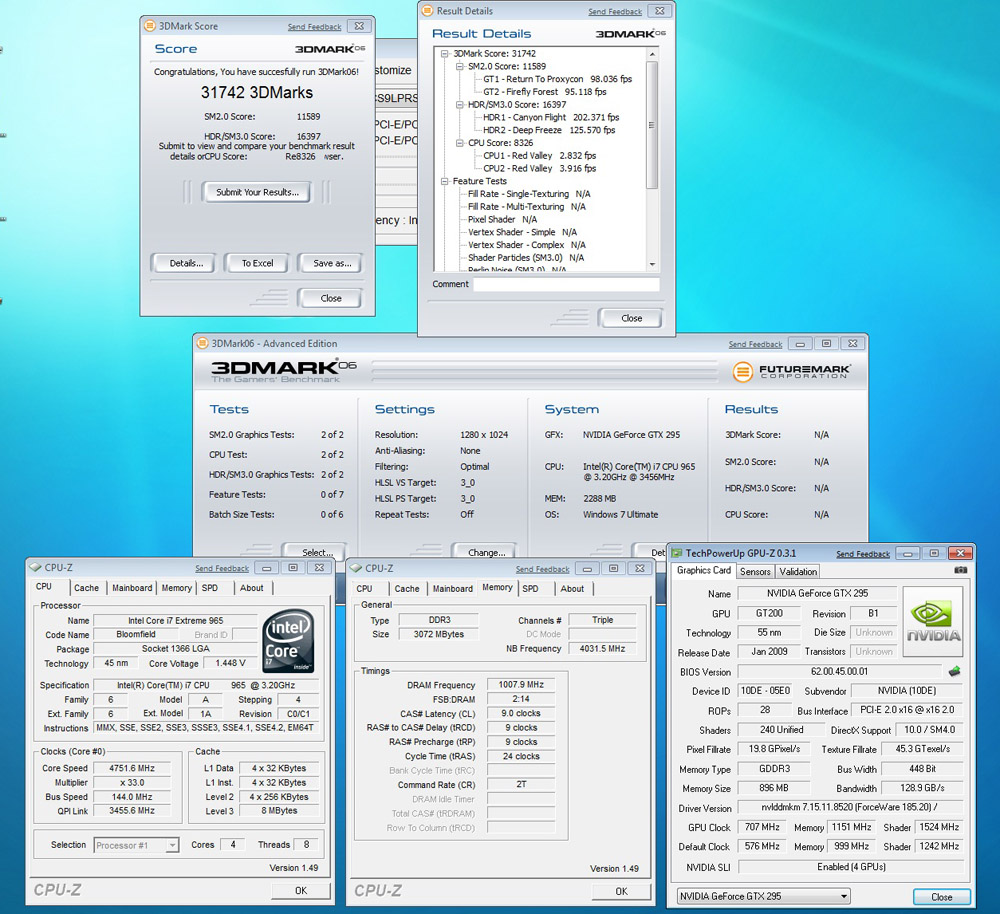
Task: Select the CPU2 - Red Valley row
Action: (539, 168)
